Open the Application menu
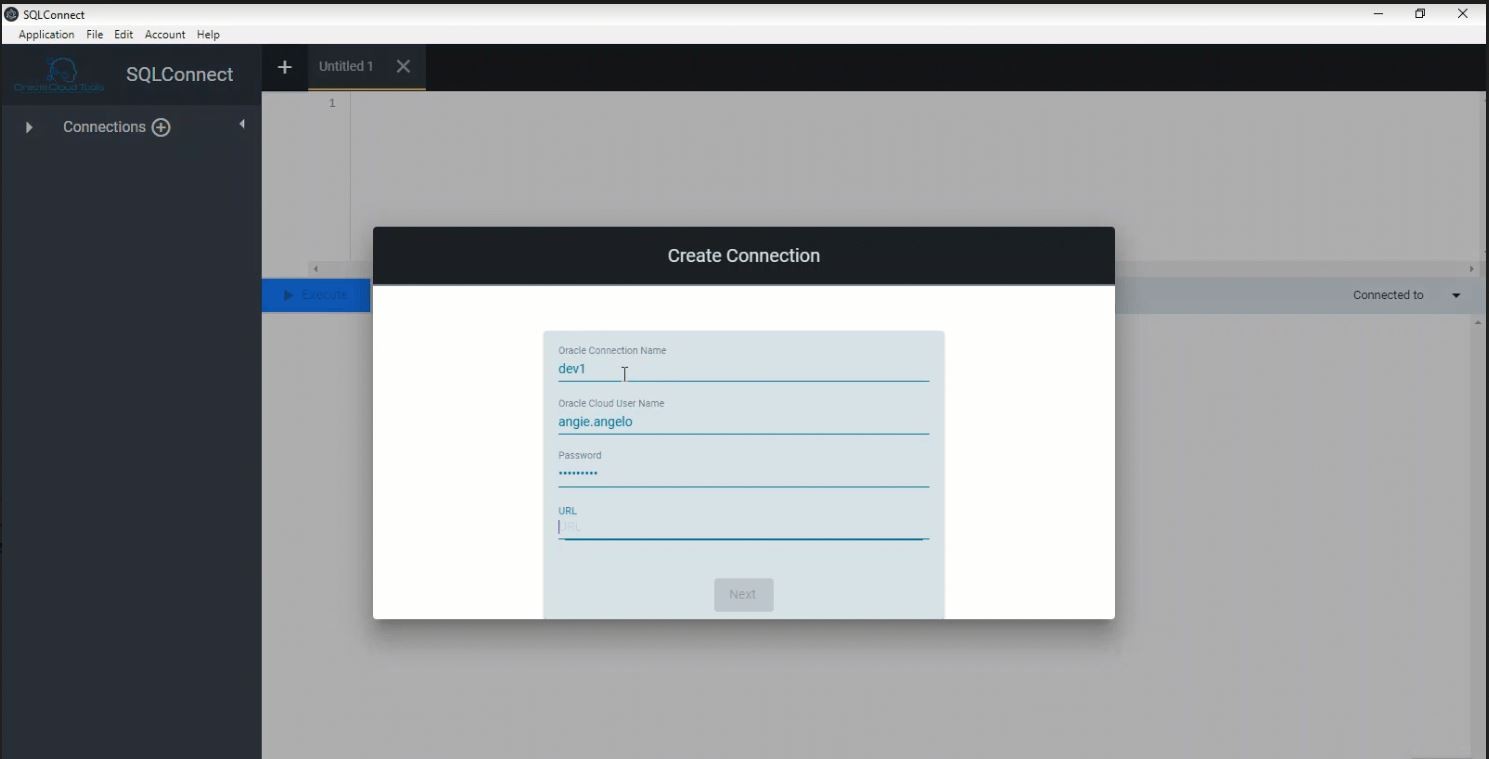The width and height of the screenshot is (1489, 759). [46, 34]
